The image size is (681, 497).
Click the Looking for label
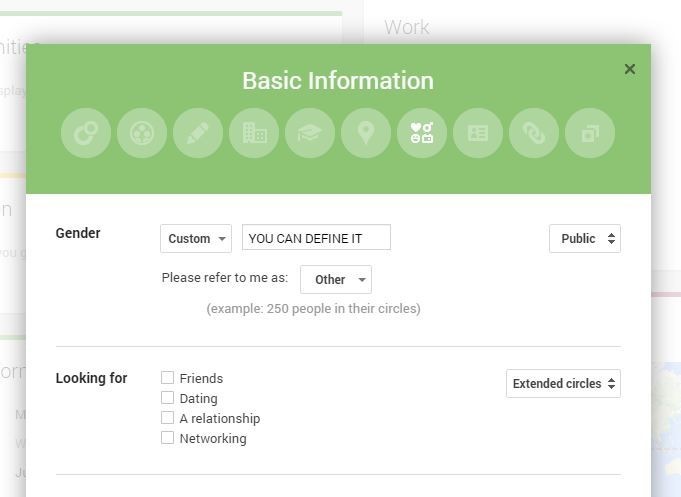click(x=91, y=378)
